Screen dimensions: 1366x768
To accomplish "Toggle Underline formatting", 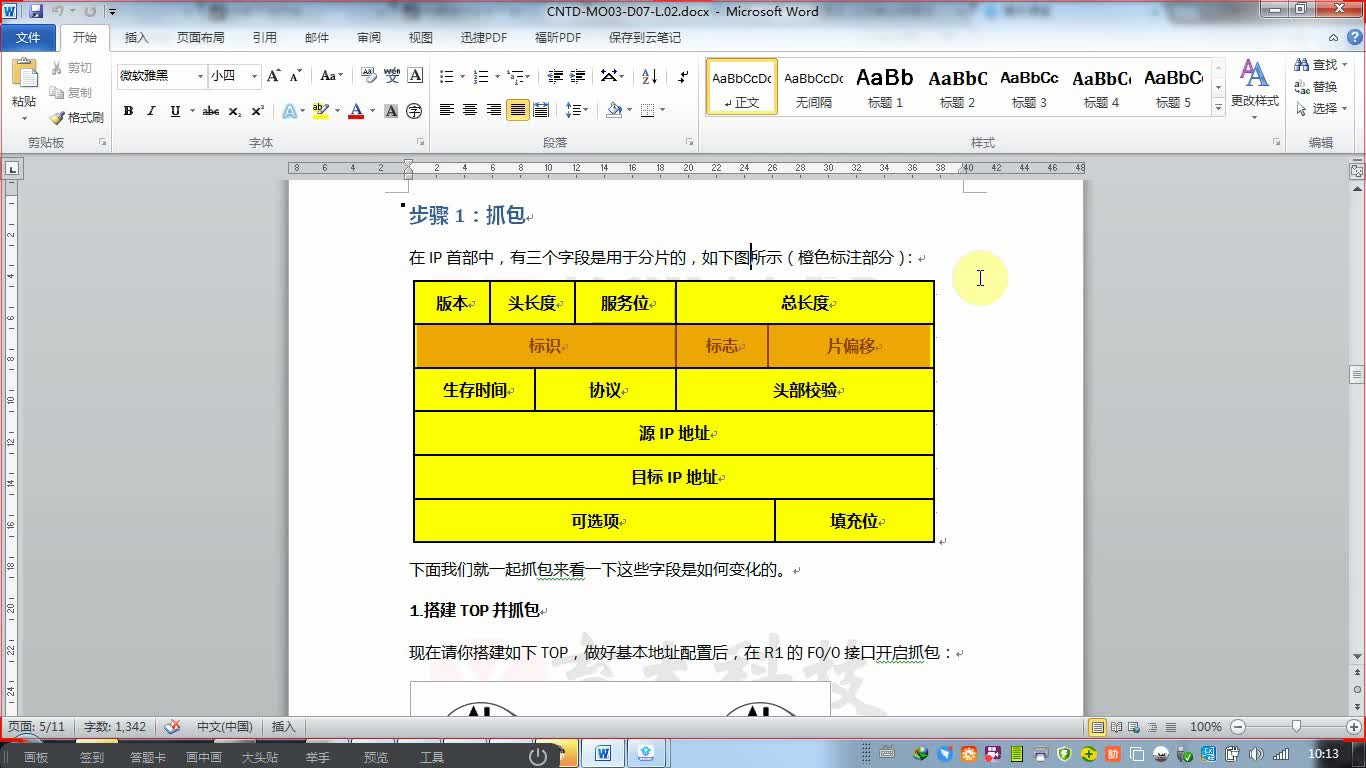I will coord(175,111).
